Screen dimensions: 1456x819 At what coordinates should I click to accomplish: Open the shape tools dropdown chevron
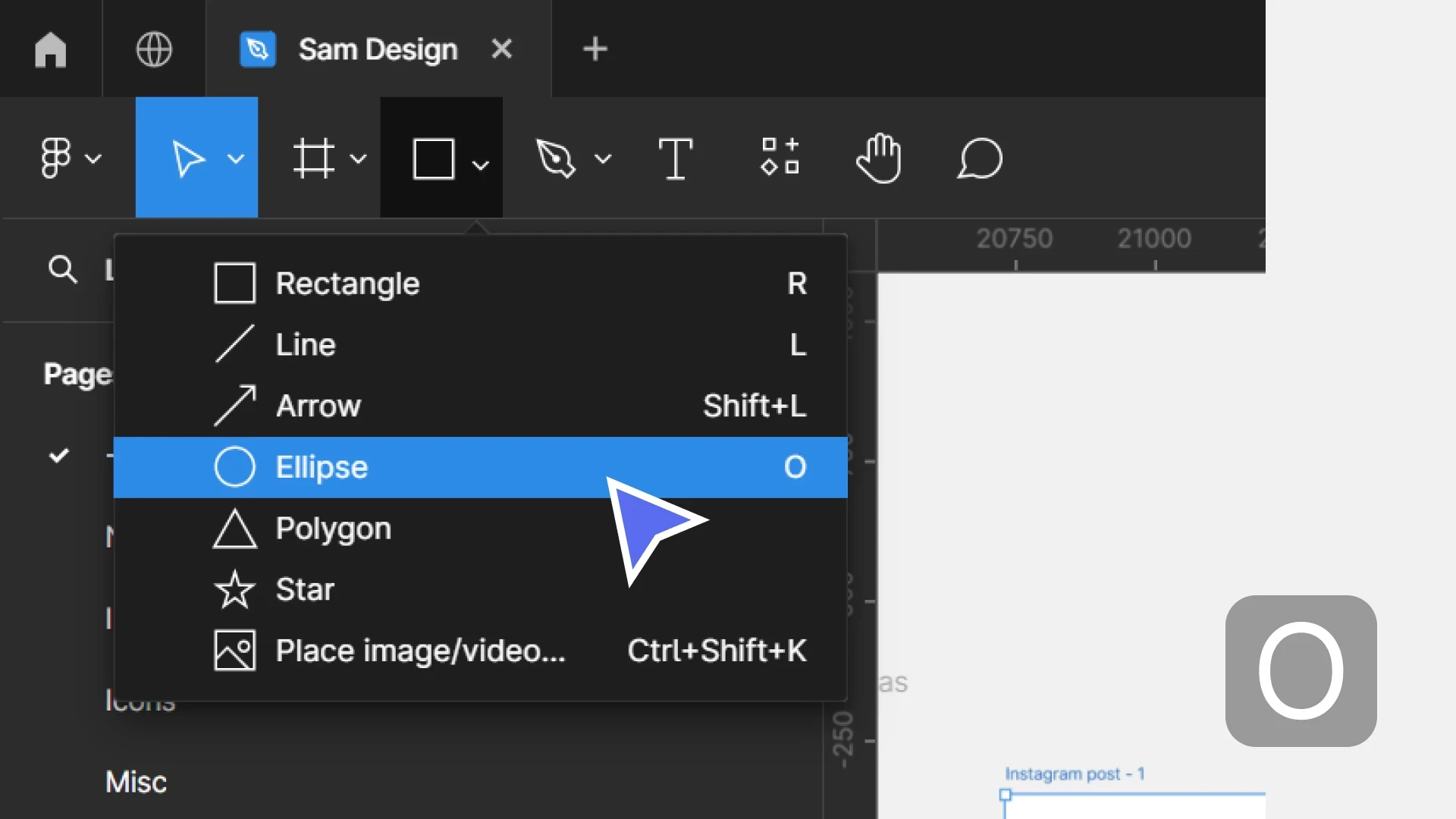tap(481, 163)
